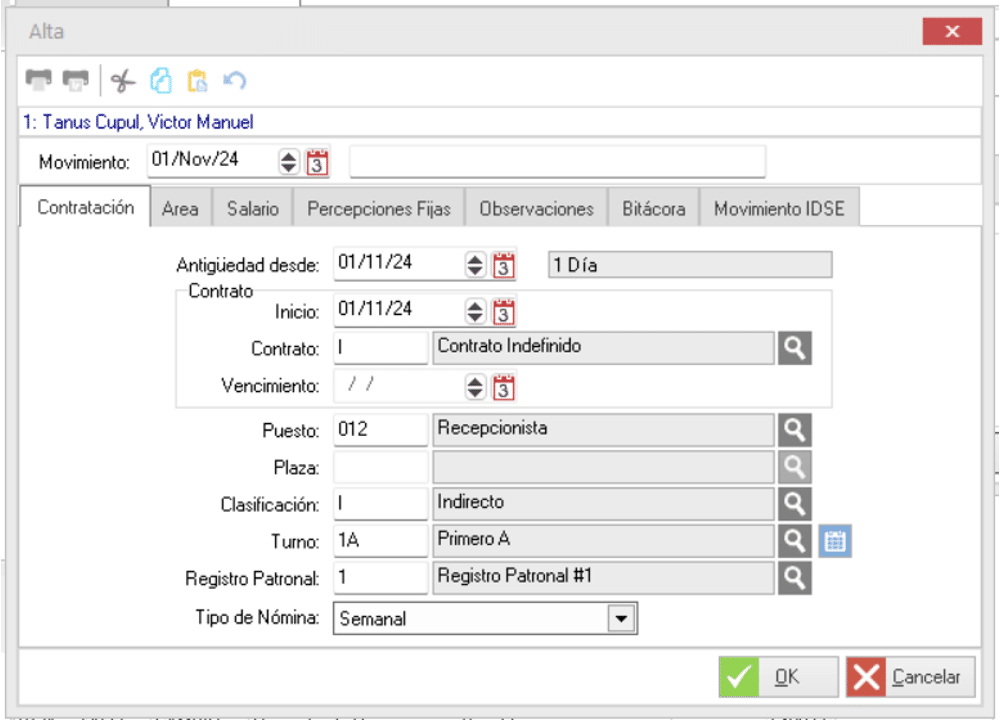Search Registro Patronal with magnifier icon

pos(794,578)
